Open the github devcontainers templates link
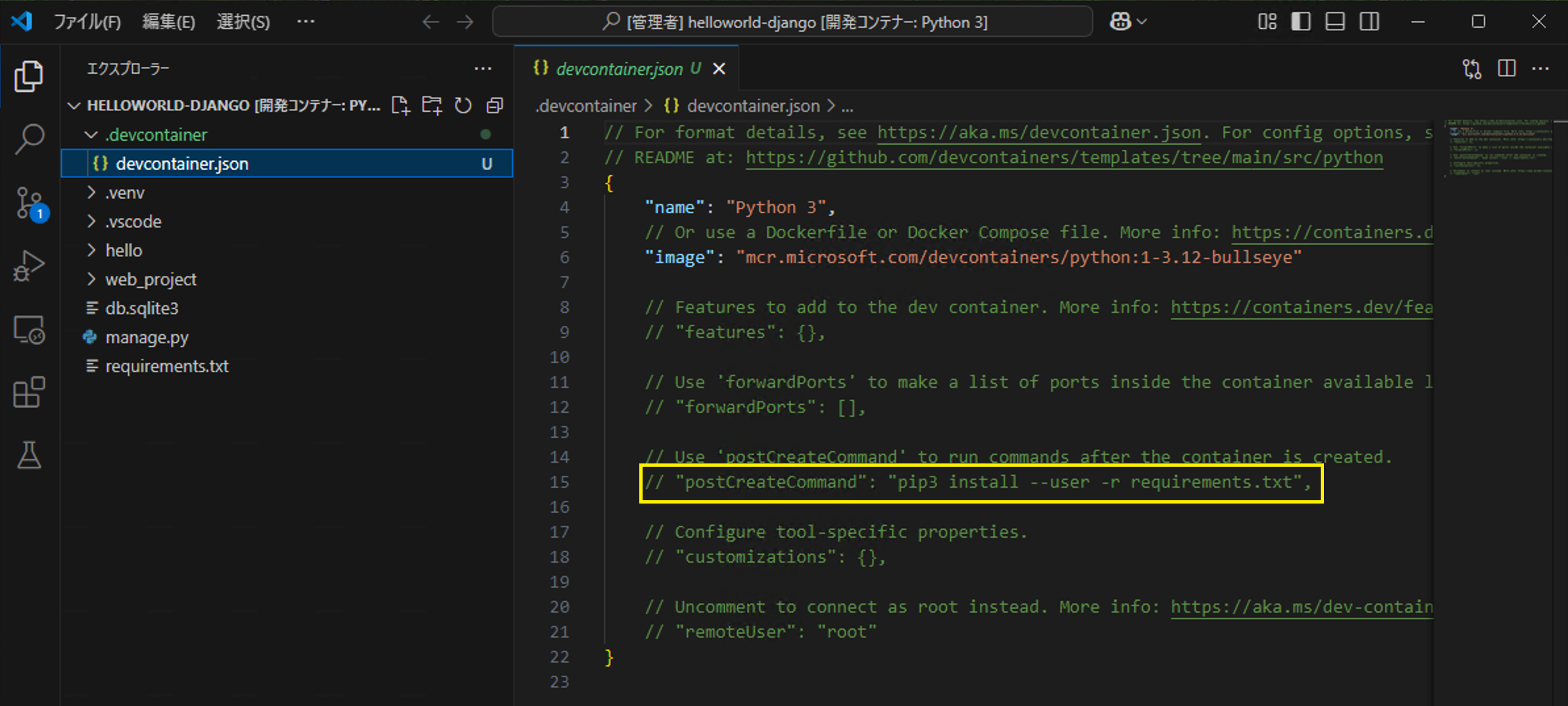The image size is (1568, 706). coord(1064,158)
